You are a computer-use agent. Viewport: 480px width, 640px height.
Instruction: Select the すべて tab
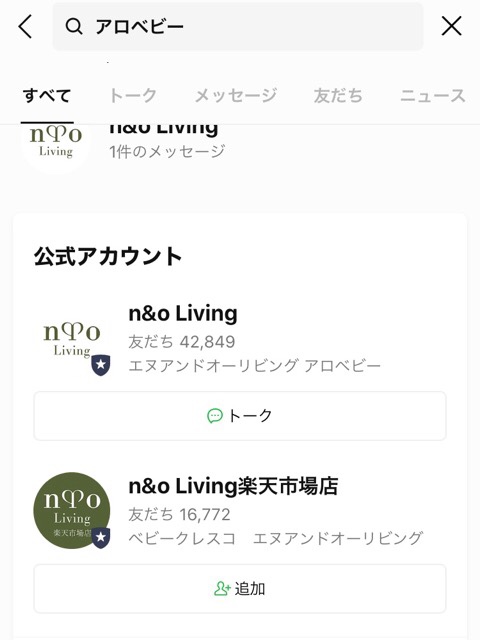[x=47, y=96]
